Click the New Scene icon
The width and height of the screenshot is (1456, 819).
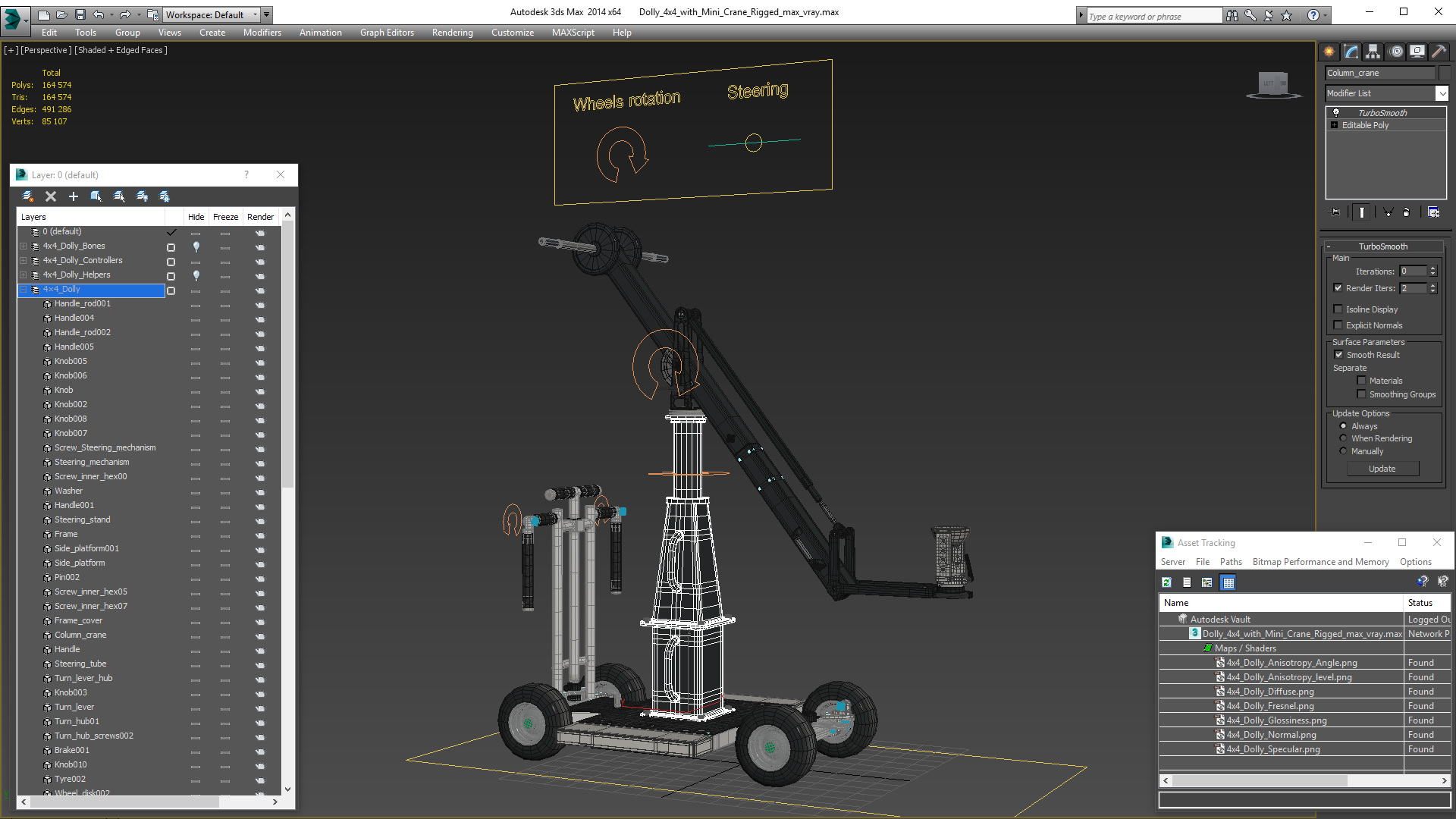pos(44,14)
